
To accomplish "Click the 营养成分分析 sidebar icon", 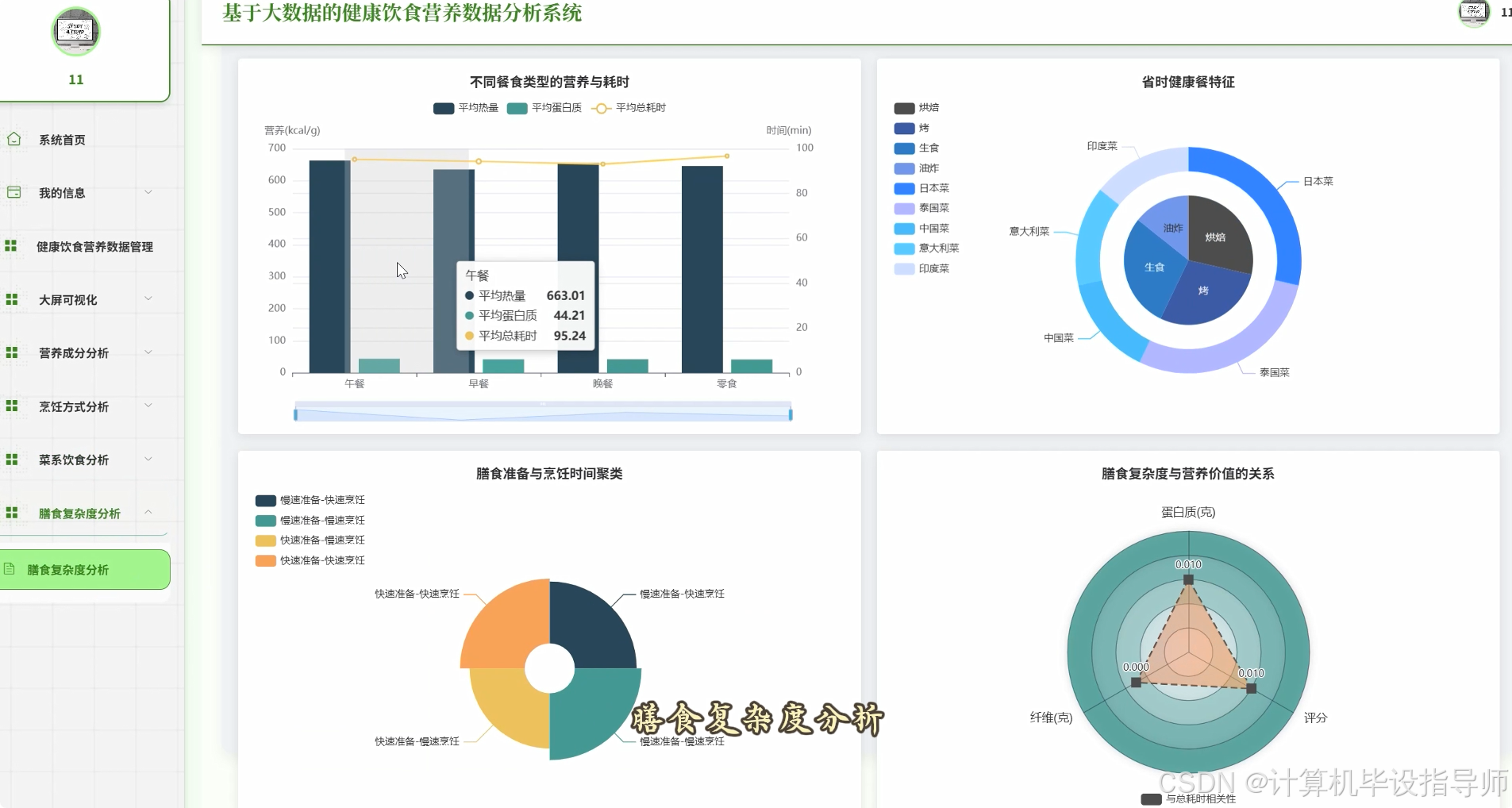I will [11, 352].
